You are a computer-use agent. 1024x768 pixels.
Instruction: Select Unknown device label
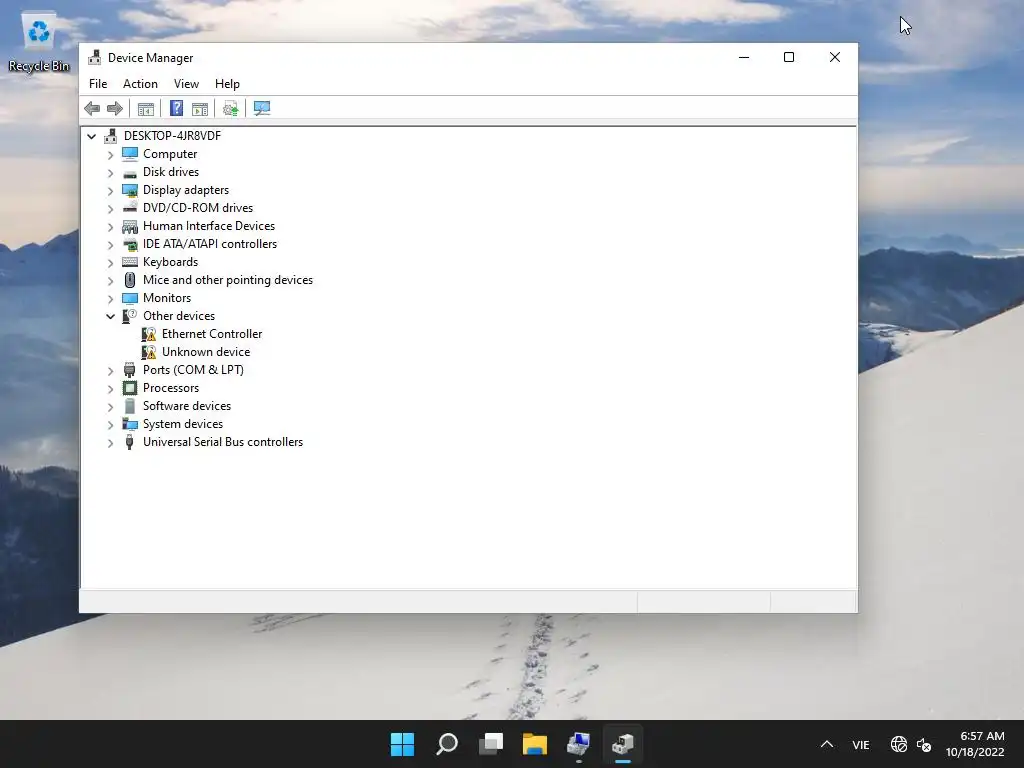(x=206, y=351)
